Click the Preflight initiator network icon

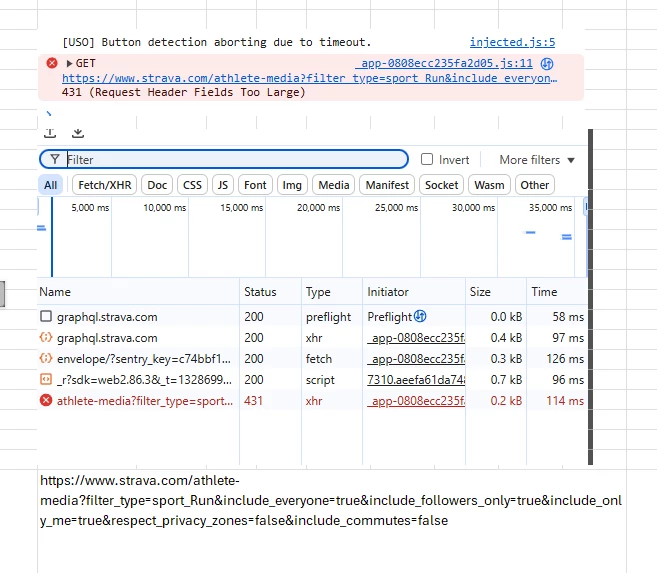[420, 316]
